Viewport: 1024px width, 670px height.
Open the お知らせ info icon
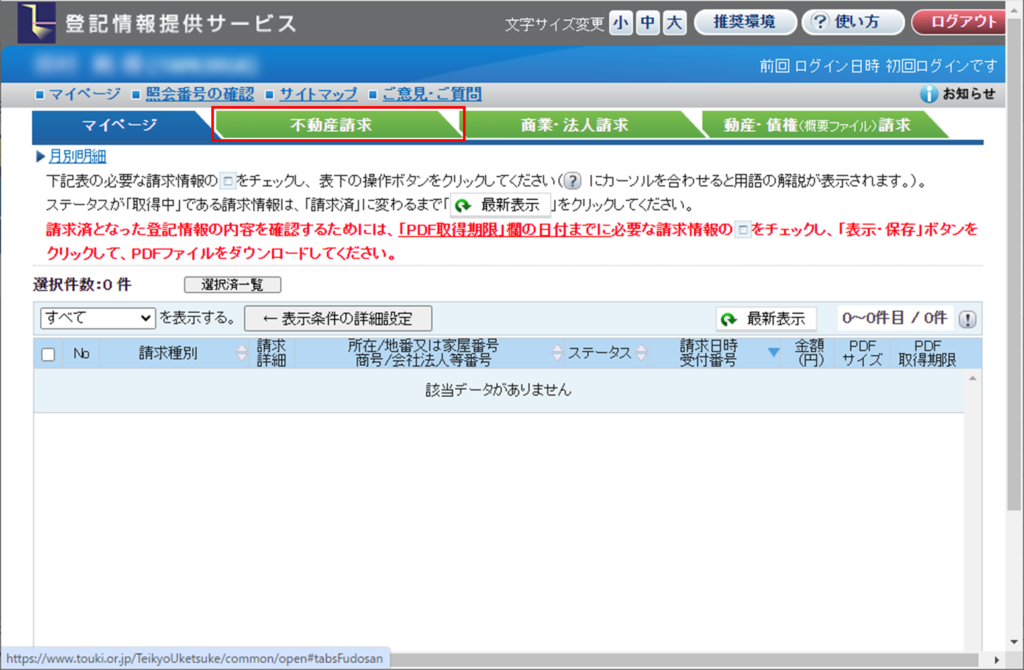point(929,94)
